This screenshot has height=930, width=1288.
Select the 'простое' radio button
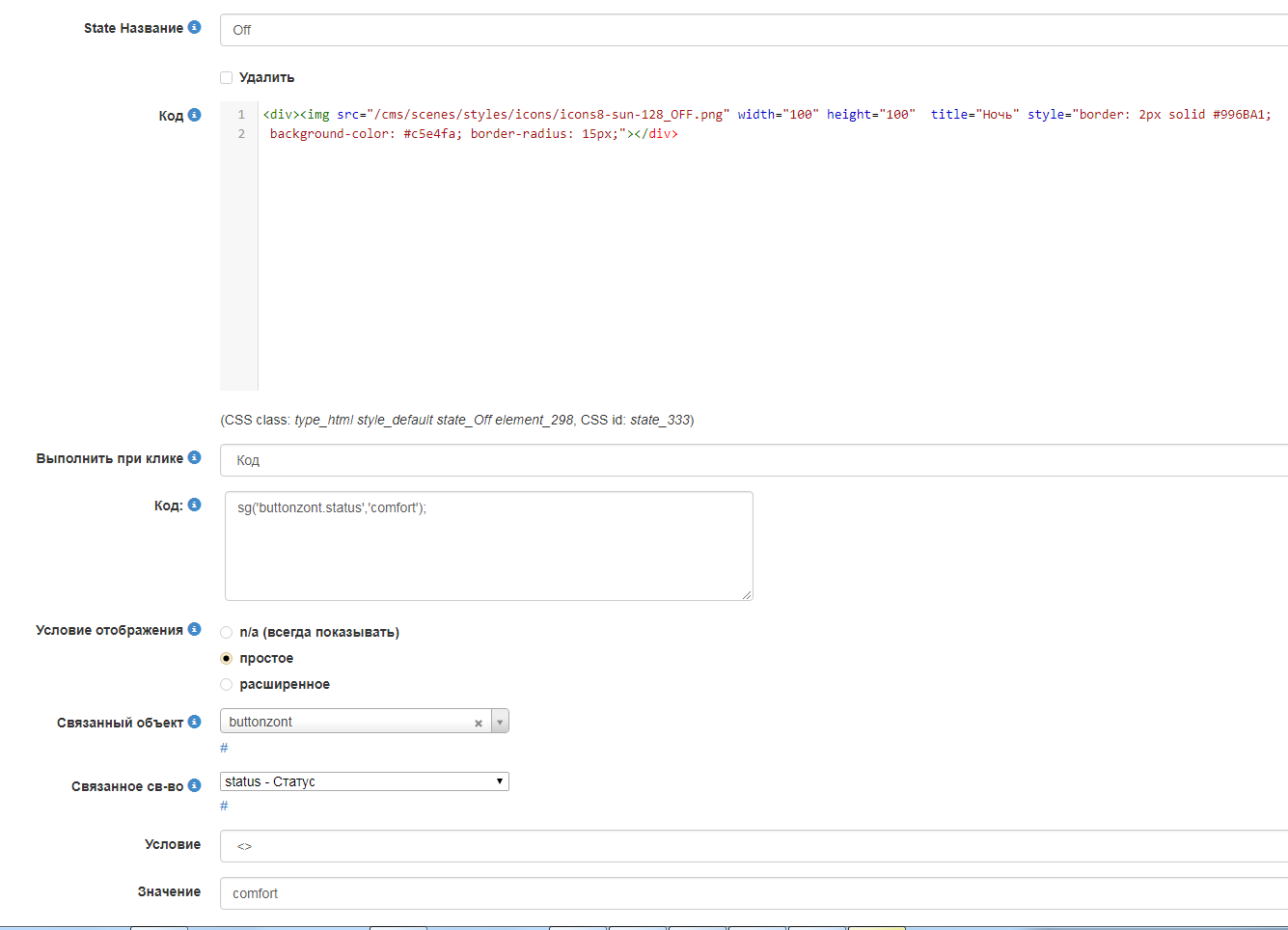(227, 659)
